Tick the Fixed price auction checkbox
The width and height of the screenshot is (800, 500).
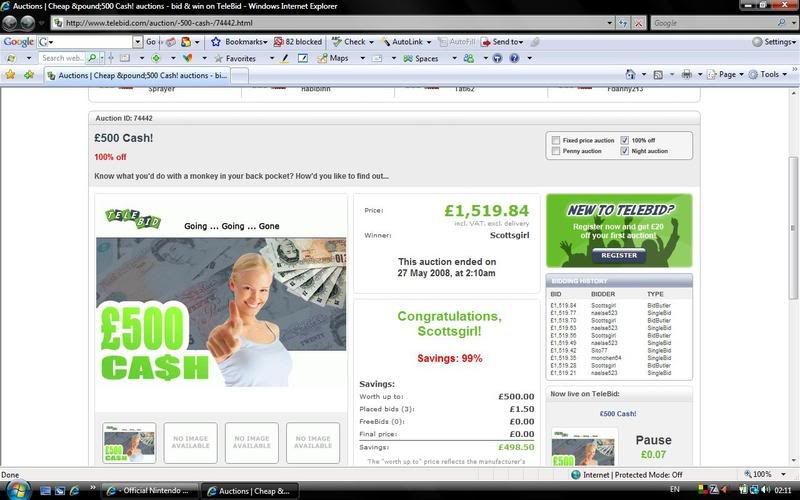pyautogui.click(x=556, y=140)
